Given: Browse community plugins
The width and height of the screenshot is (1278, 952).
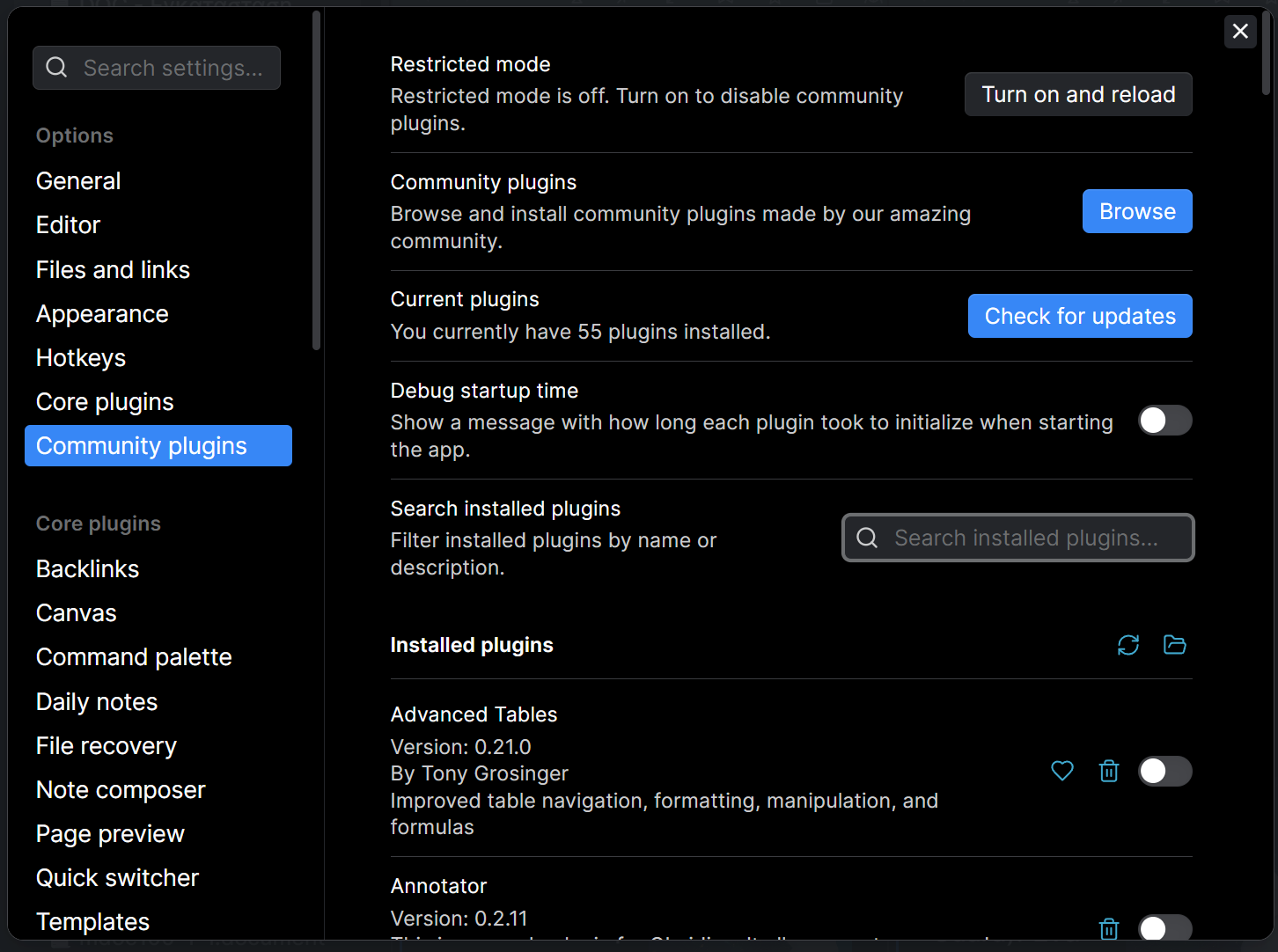Looking at the screenshot, I should coord(1137,211).
